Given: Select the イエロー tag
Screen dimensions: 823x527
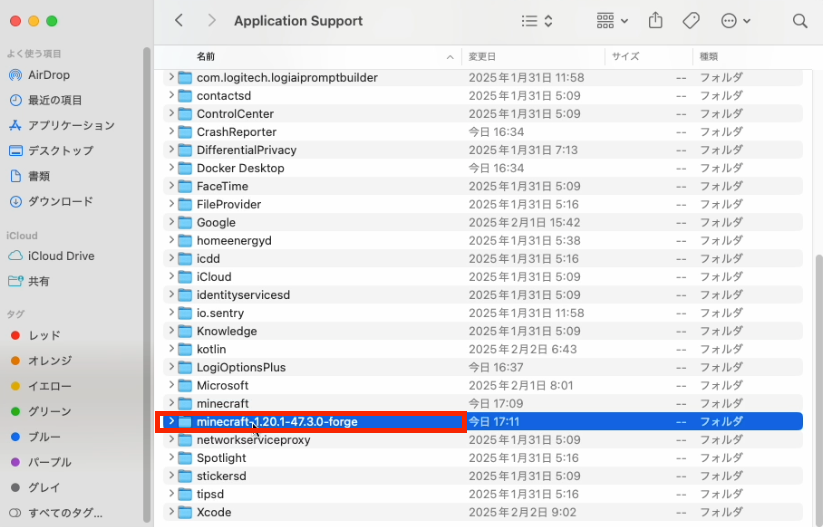Looking at the screenshot, I should click(41, 386).
